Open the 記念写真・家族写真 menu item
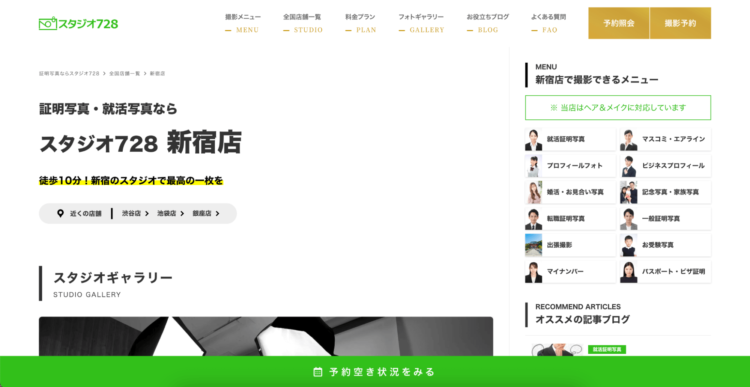This screenshot has width=750, height=387. [x=665, y=192]
